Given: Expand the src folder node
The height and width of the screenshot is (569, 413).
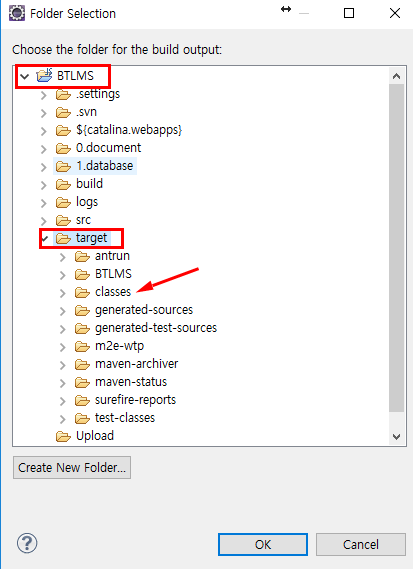Looking at the screenshot, I should pyautogui.click(x=44, y=221).
